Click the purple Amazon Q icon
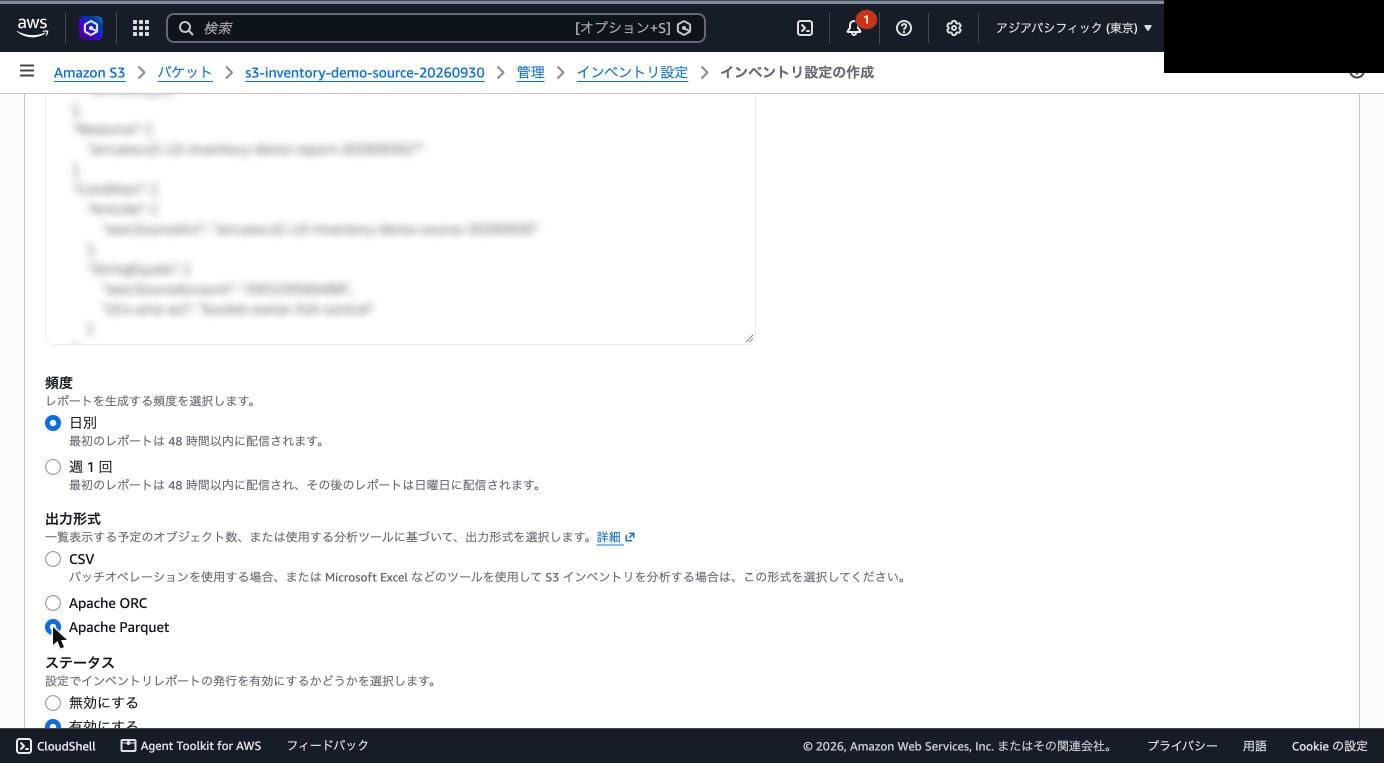The width and height of the screenshot is (1384, 763). [x=91, y=28]
